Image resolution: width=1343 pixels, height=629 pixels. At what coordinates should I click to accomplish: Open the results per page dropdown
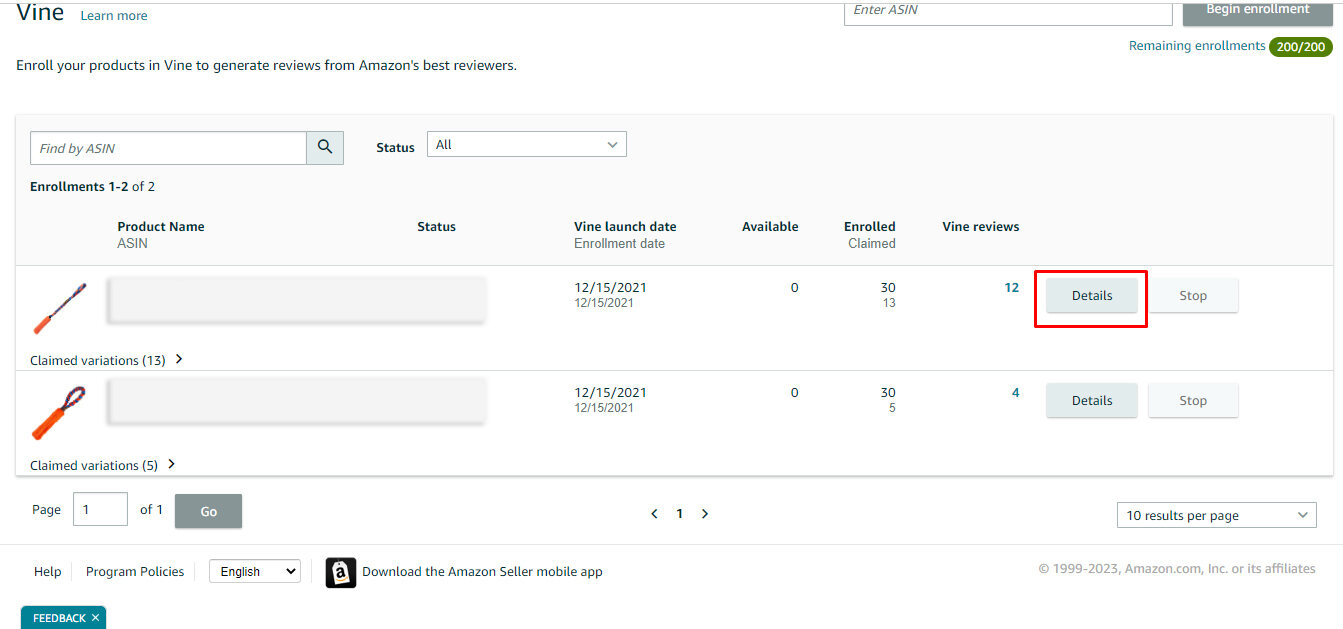(x=1216, y=514)
